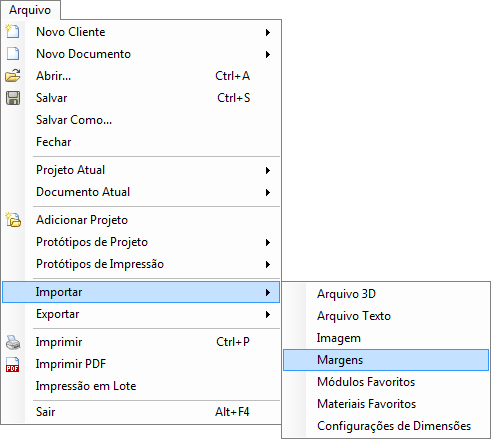Click the floppy disk Salvar icon

point(13,98)
